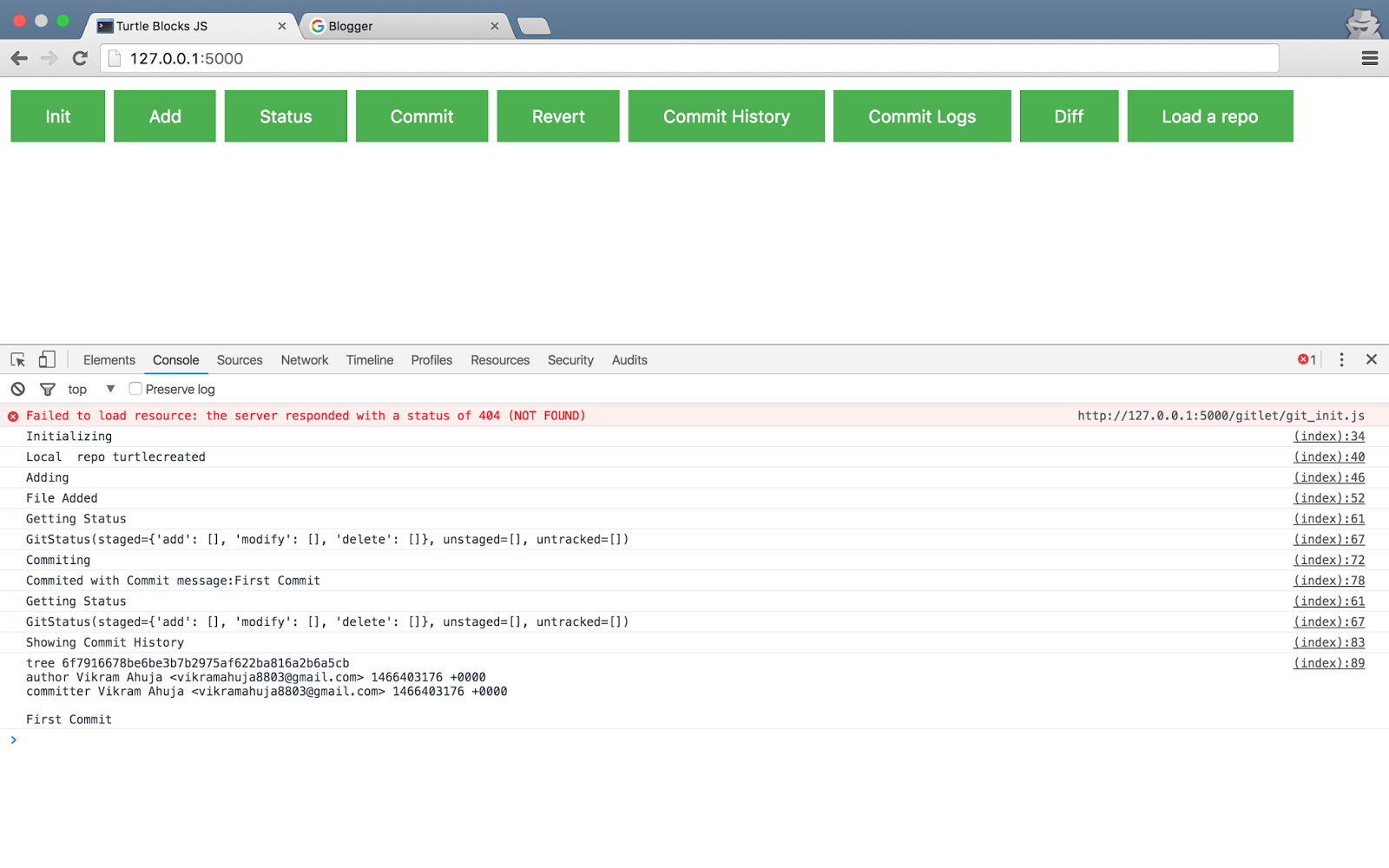Click the Diff button
1389x868 pixels.
tap(1069, 116)
